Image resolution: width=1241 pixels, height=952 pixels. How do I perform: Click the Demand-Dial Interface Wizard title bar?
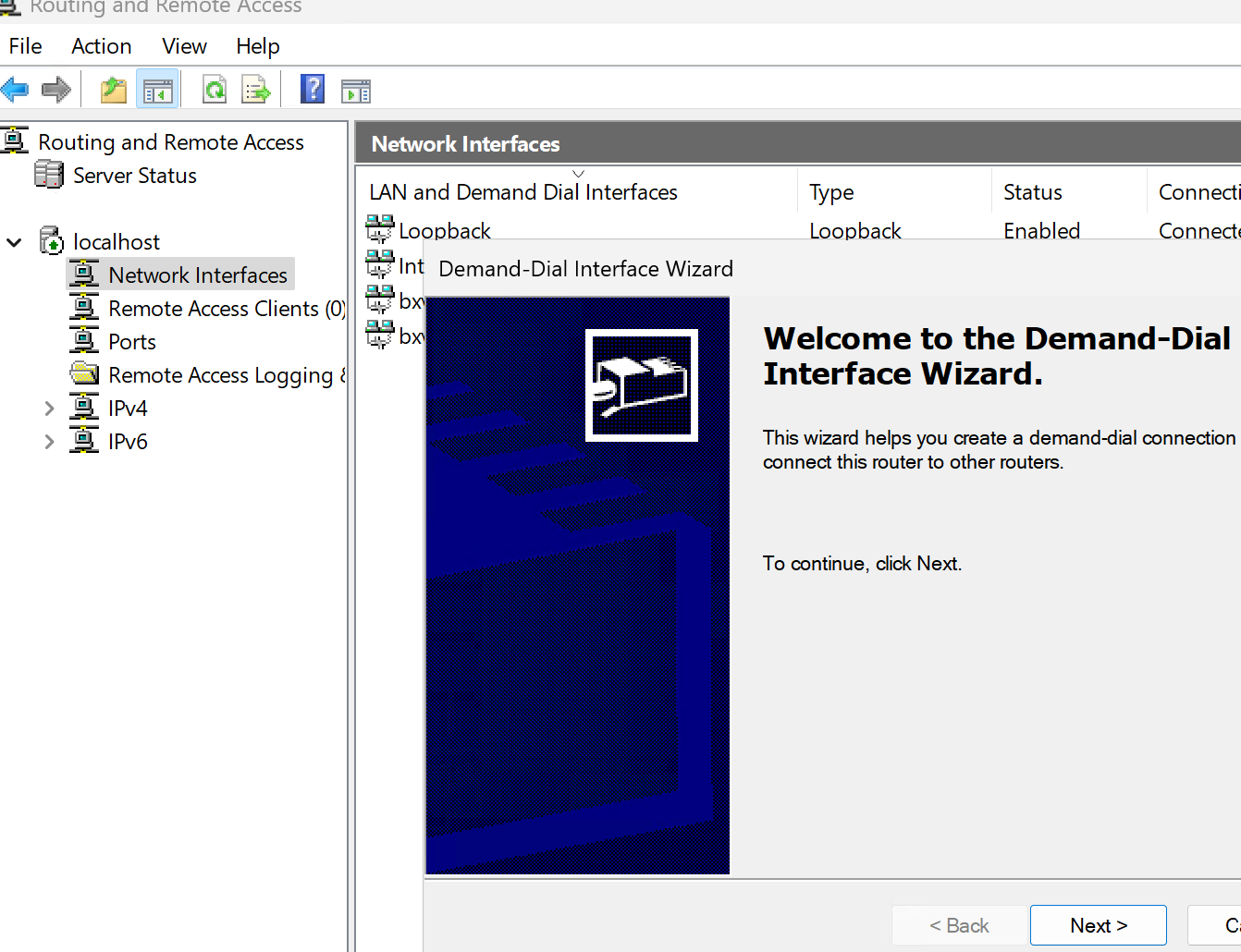832,268
